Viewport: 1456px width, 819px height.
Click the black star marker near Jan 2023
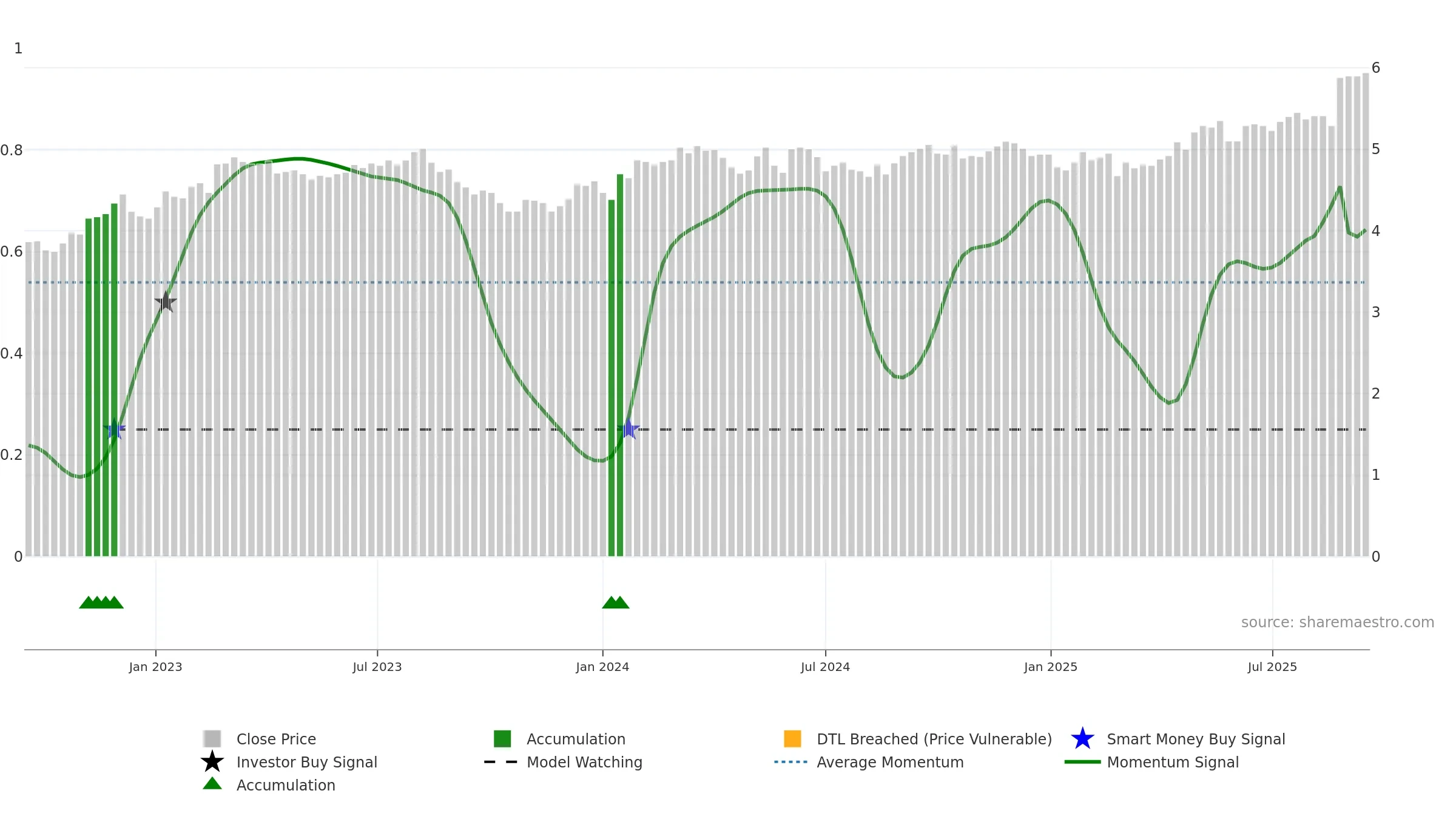coord(166,302)
